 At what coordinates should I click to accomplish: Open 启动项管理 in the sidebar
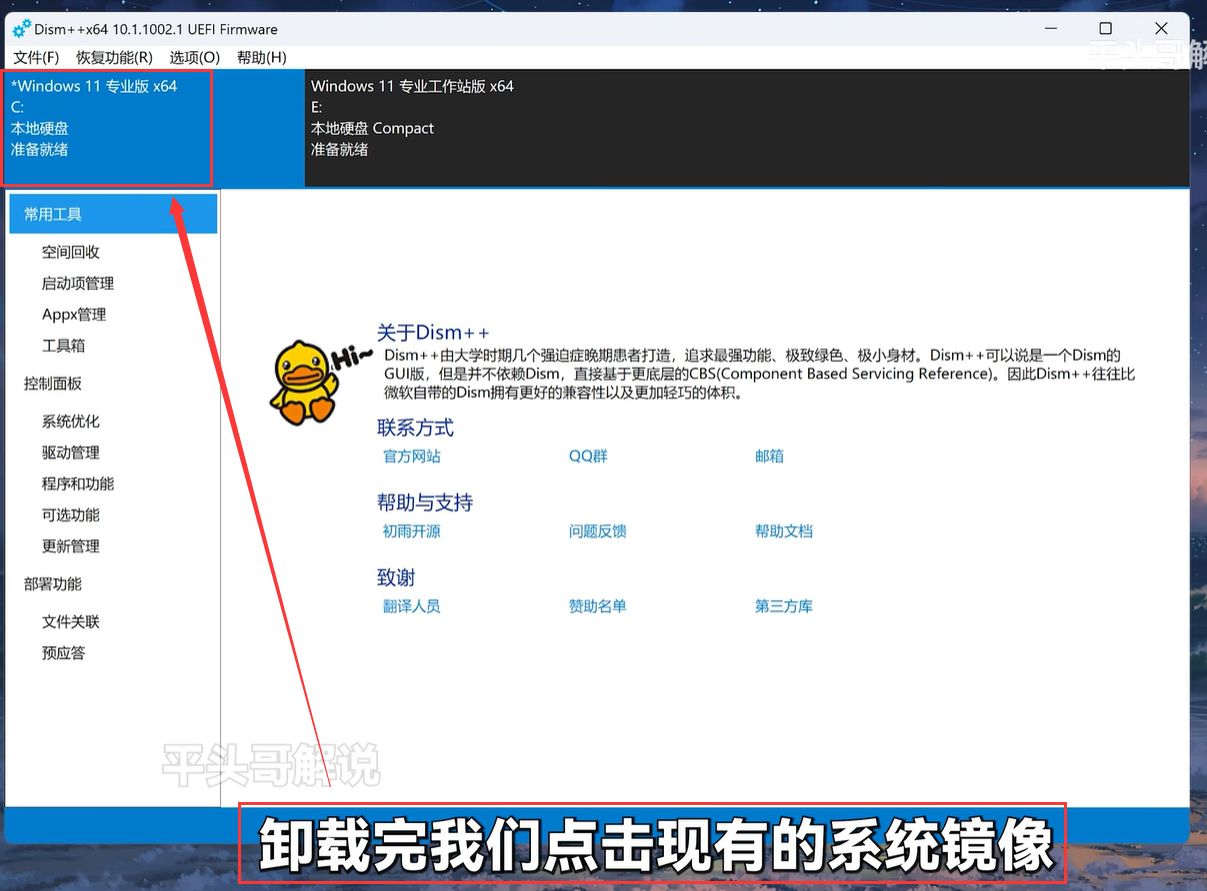[x=78, y=283]
